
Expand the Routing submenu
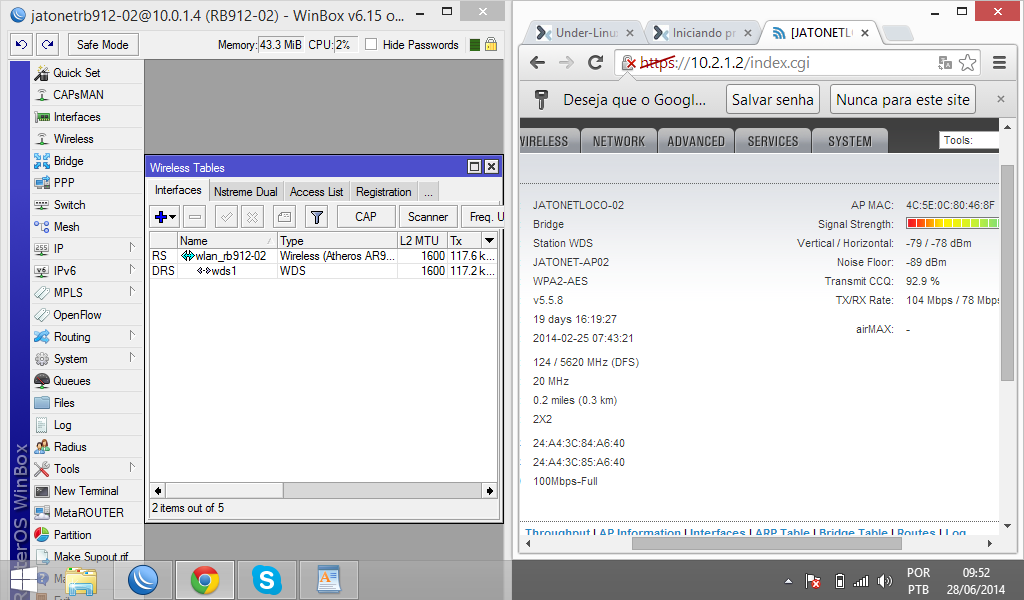point(132,336)
